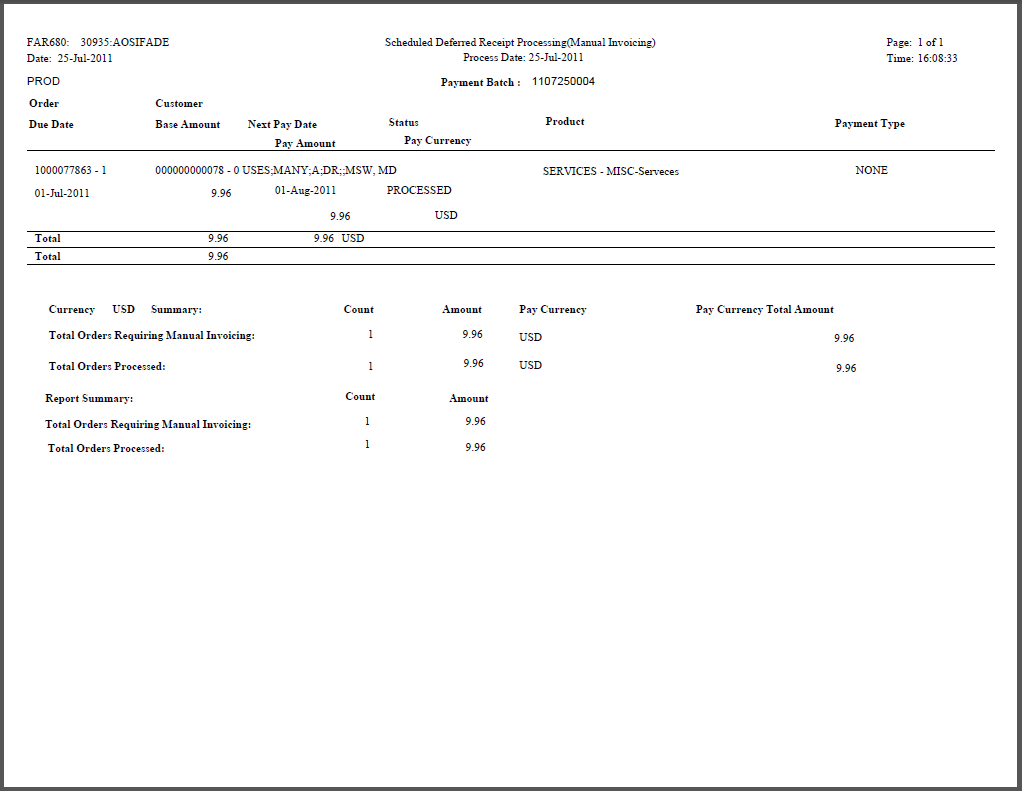1022x791 pixels.
Task: Select "Count" header in the Currency USD Summary section
Action: 358,309
